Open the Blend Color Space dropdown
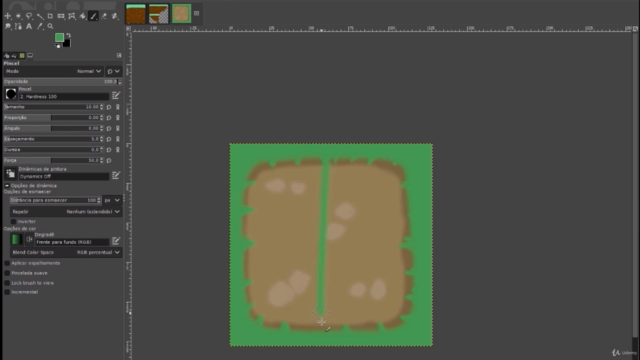This screenshot has width=640, height=360. click(66, 252)
